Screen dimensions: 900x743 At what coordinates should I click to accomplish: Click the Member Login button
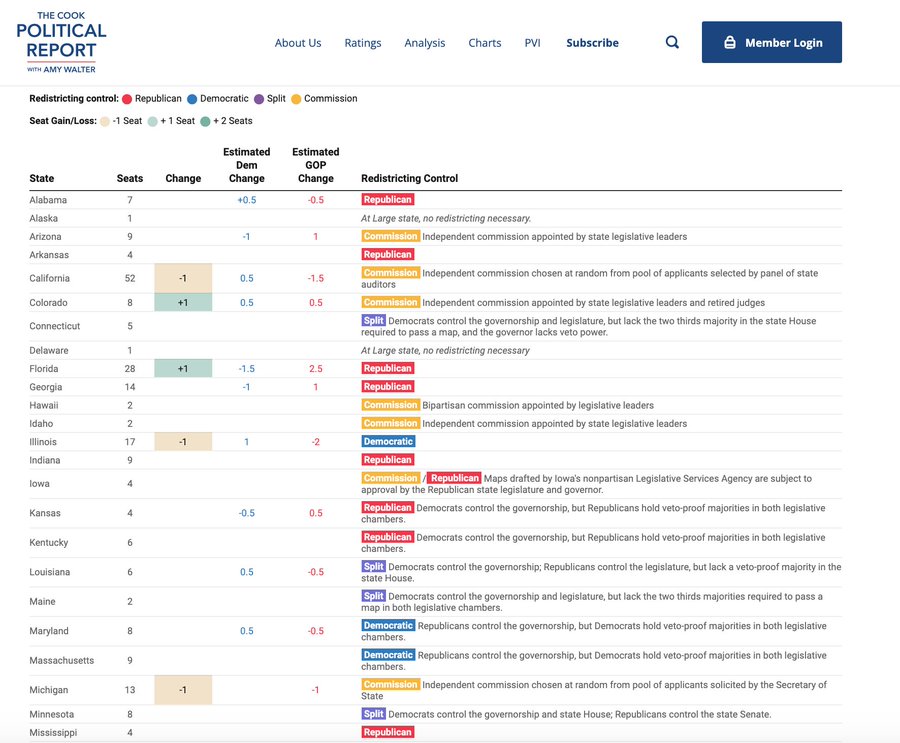(771, 42)
